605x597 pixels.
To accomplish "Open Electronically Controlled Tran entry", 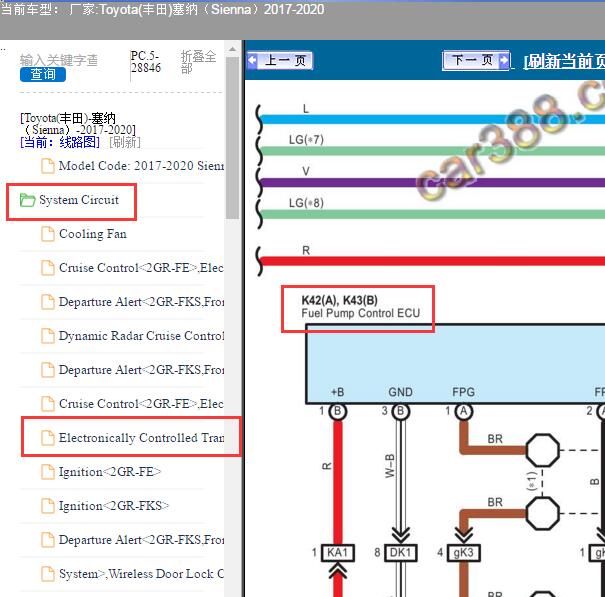I will click(131, 438).
